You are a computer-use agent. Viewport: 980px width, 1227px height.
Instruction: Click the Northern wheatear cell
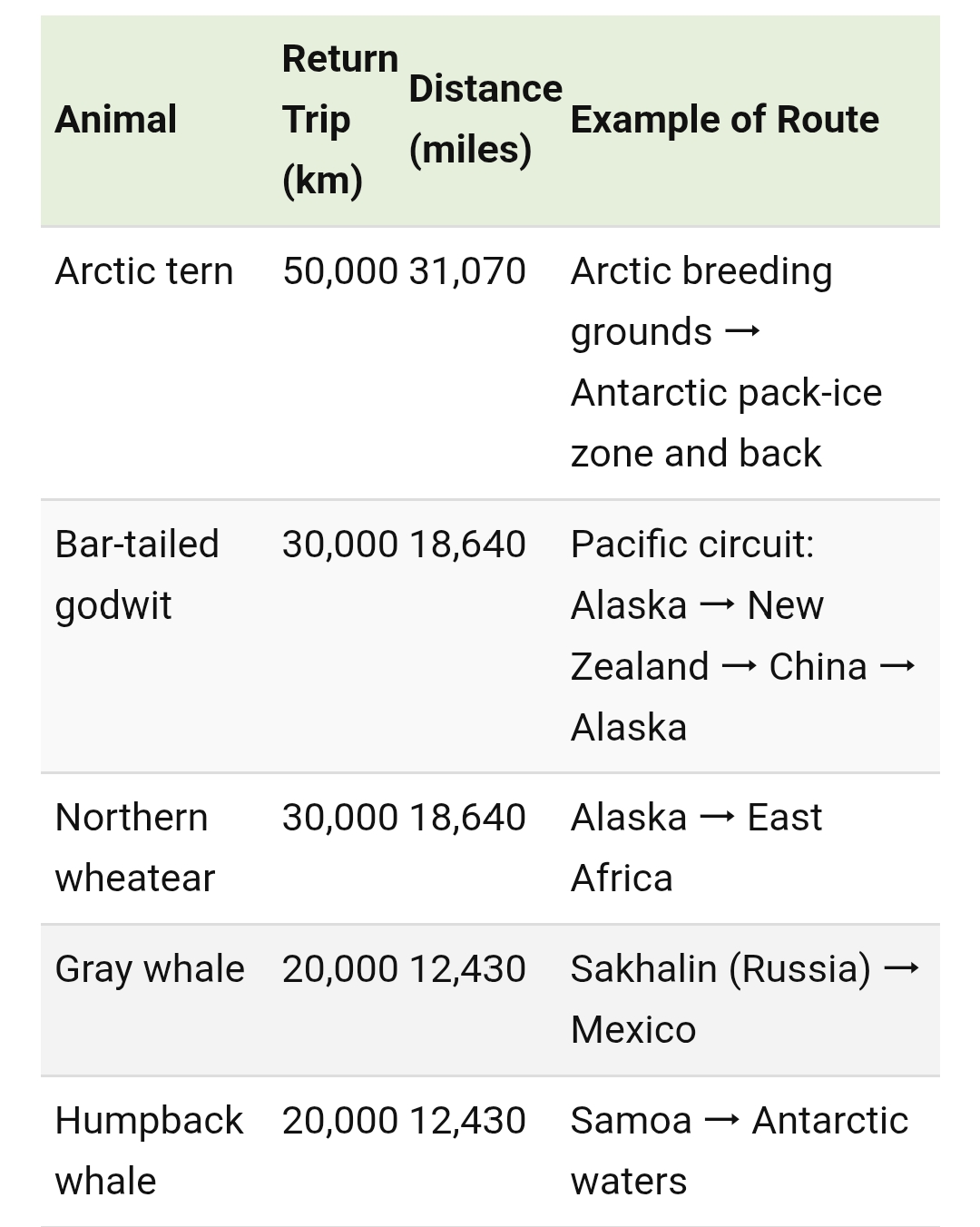coord(134,848)
